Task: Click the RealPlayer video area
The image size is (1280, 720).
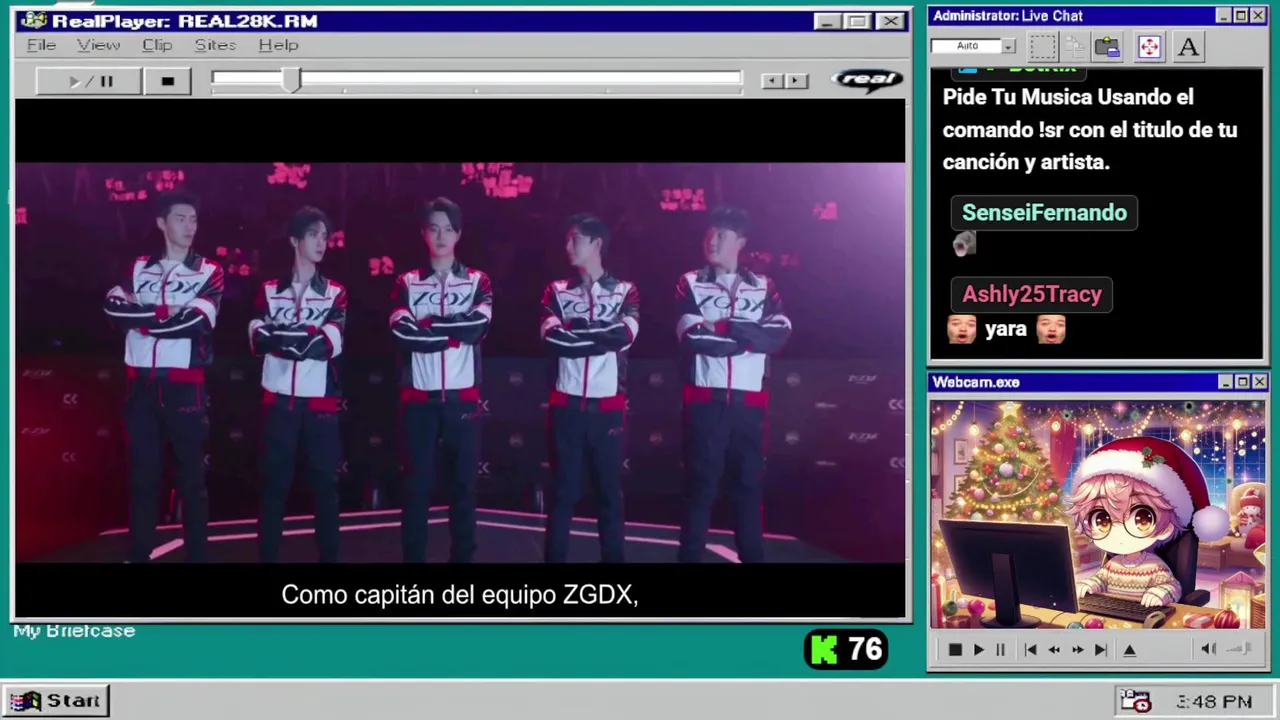Action: tap(460, 359)
